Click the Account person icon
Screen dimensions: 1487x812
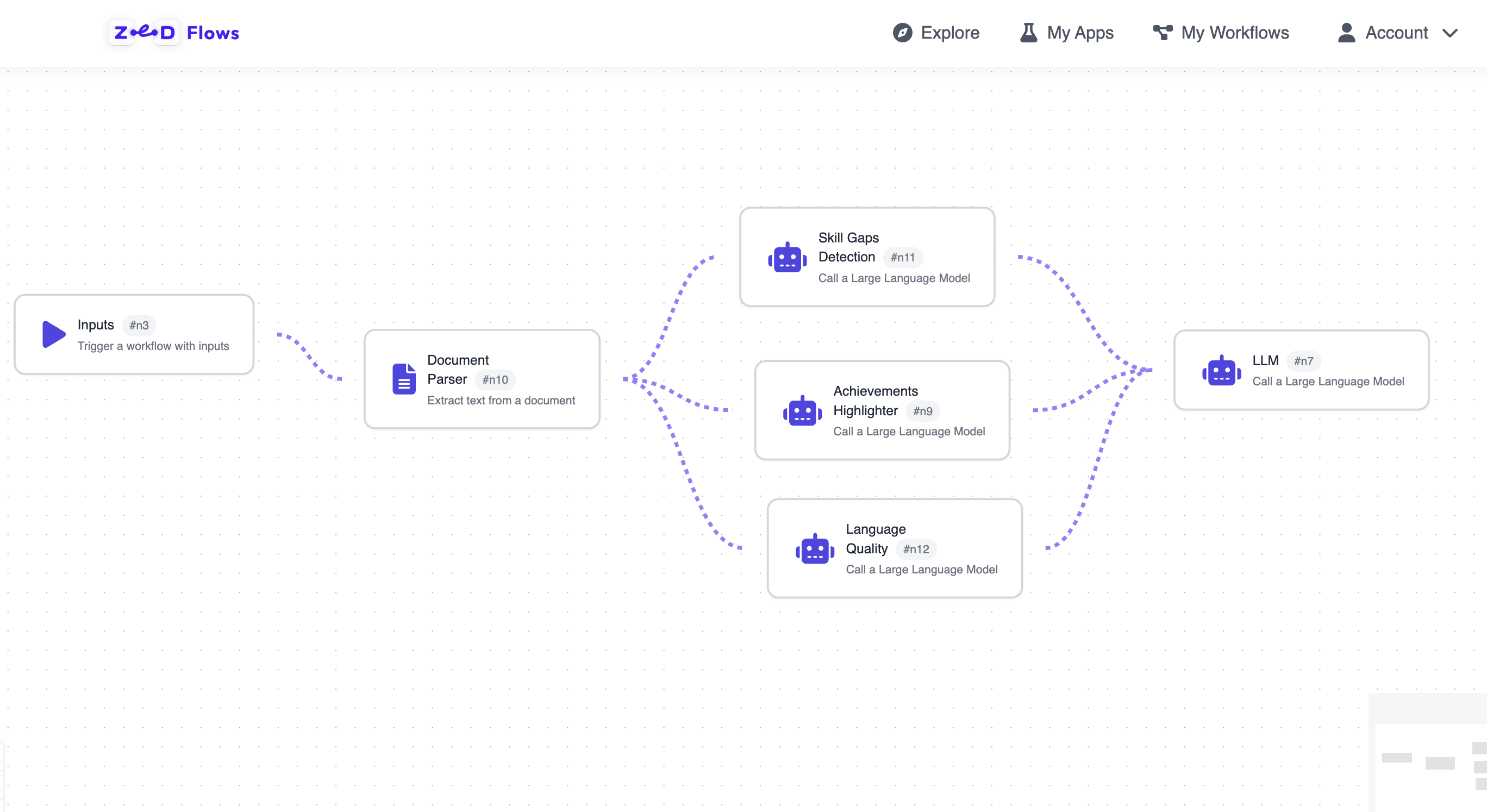pos(1346,33)
